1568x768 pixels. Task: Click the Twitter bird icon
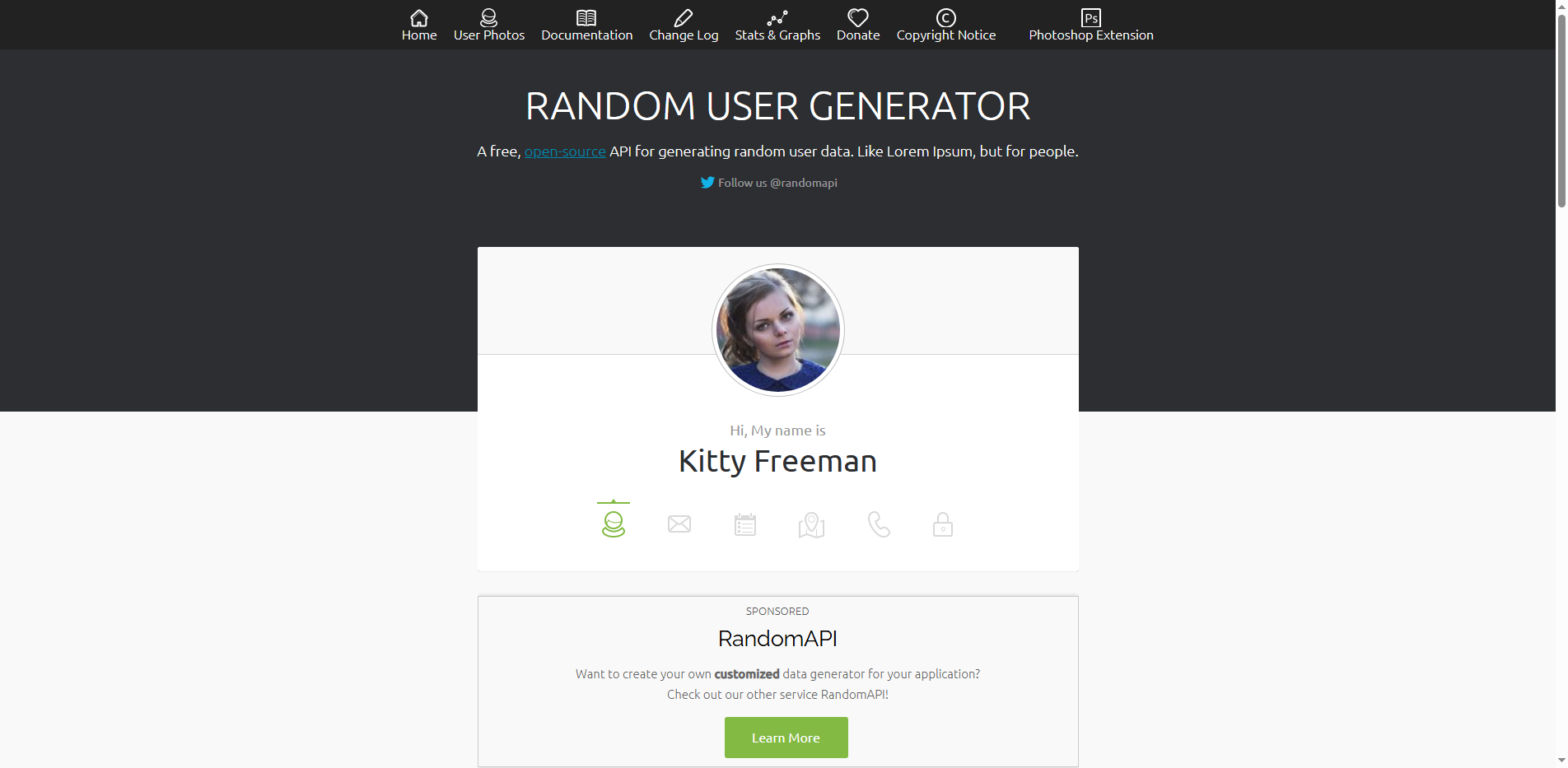pos(707,182)
